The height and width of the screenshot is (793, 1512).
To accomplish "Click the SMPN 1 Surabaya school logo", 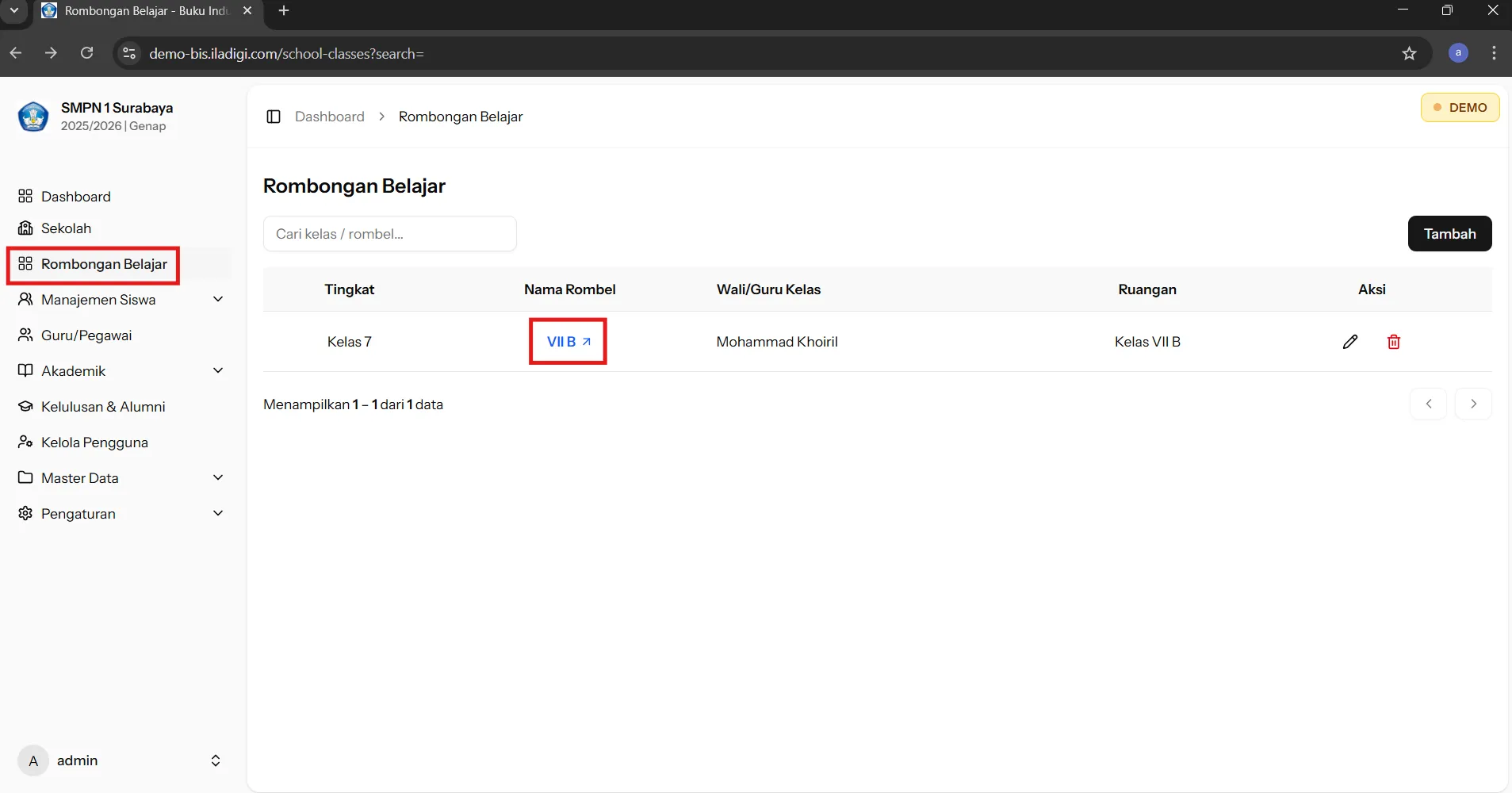I will 33,117.
